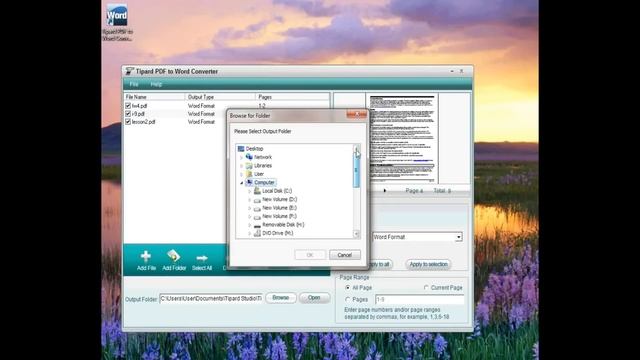Select New Volume (E:) drive icon

point(257,208)
